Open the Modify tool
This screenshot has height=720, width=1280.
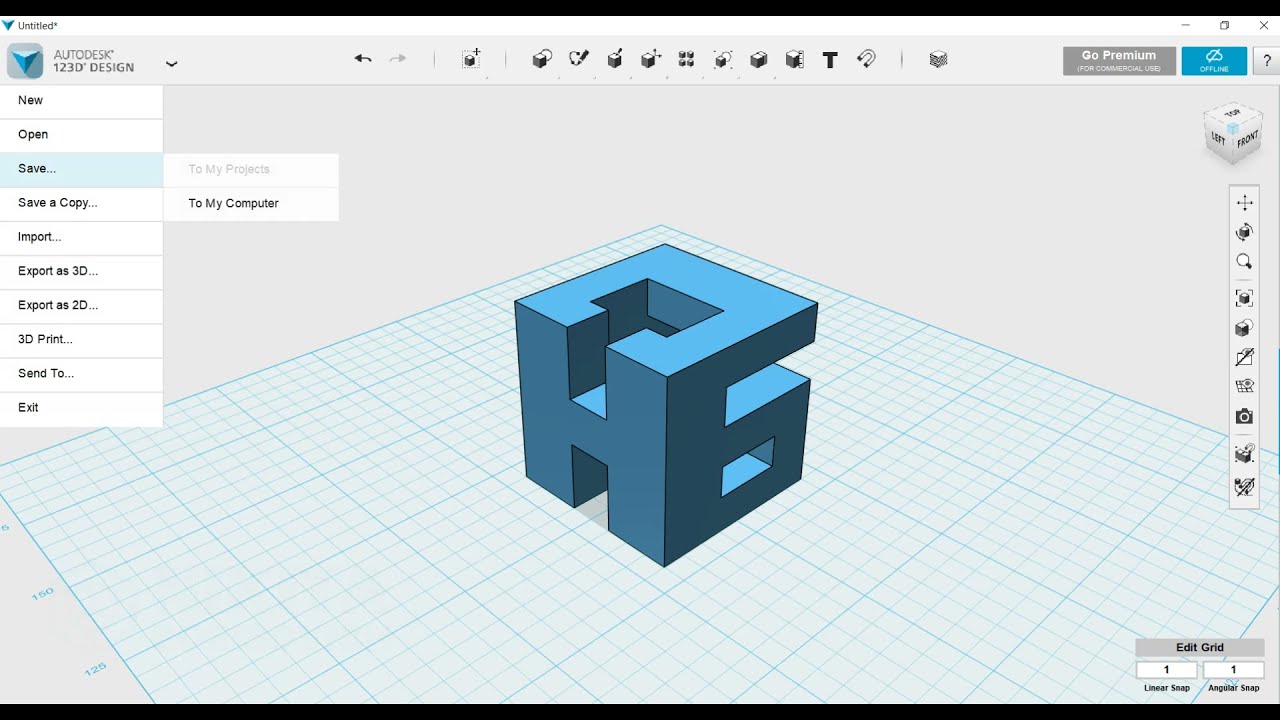651,59
